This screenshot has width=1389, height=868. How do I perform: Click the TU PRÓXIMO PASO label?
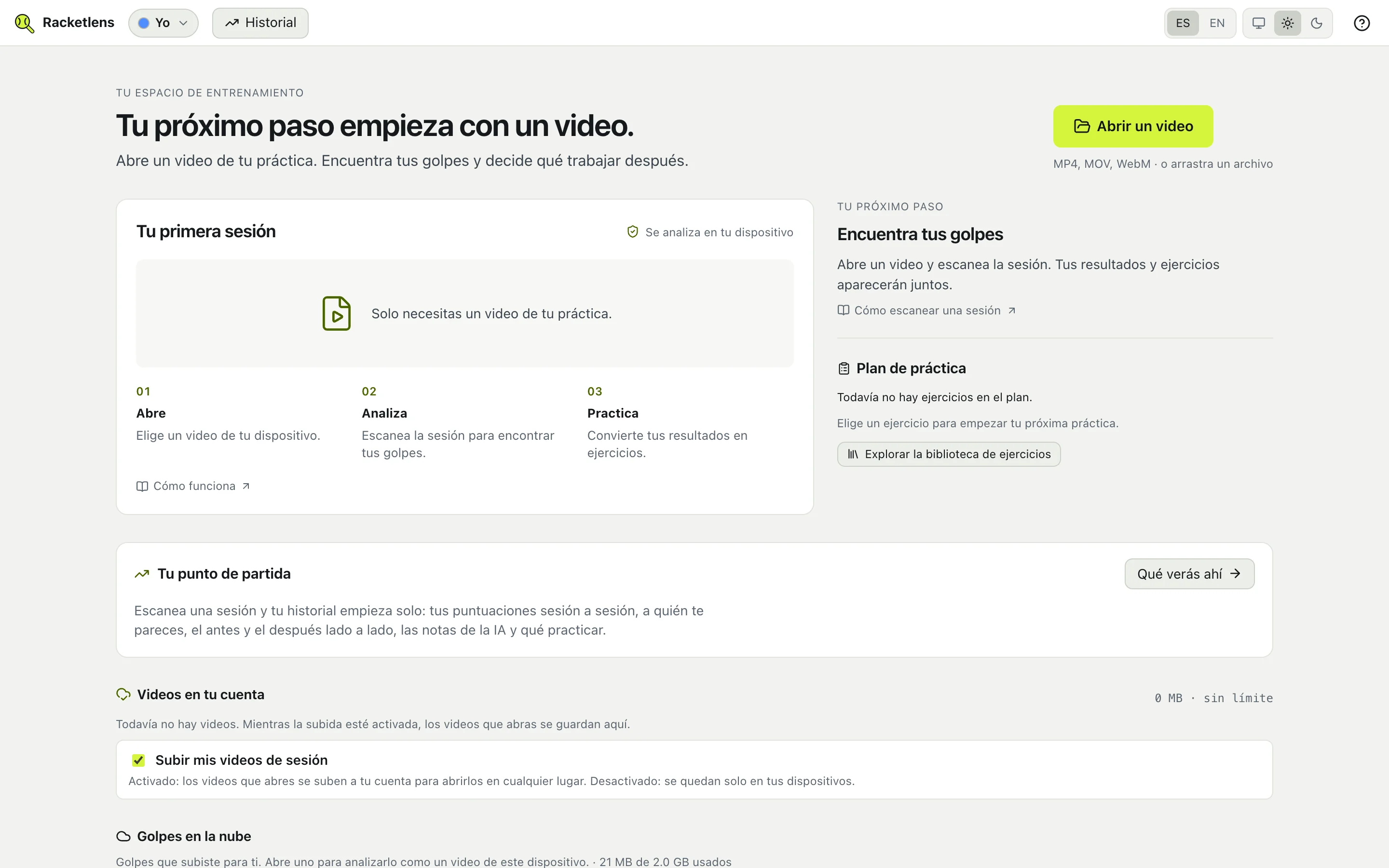[890, 207]
